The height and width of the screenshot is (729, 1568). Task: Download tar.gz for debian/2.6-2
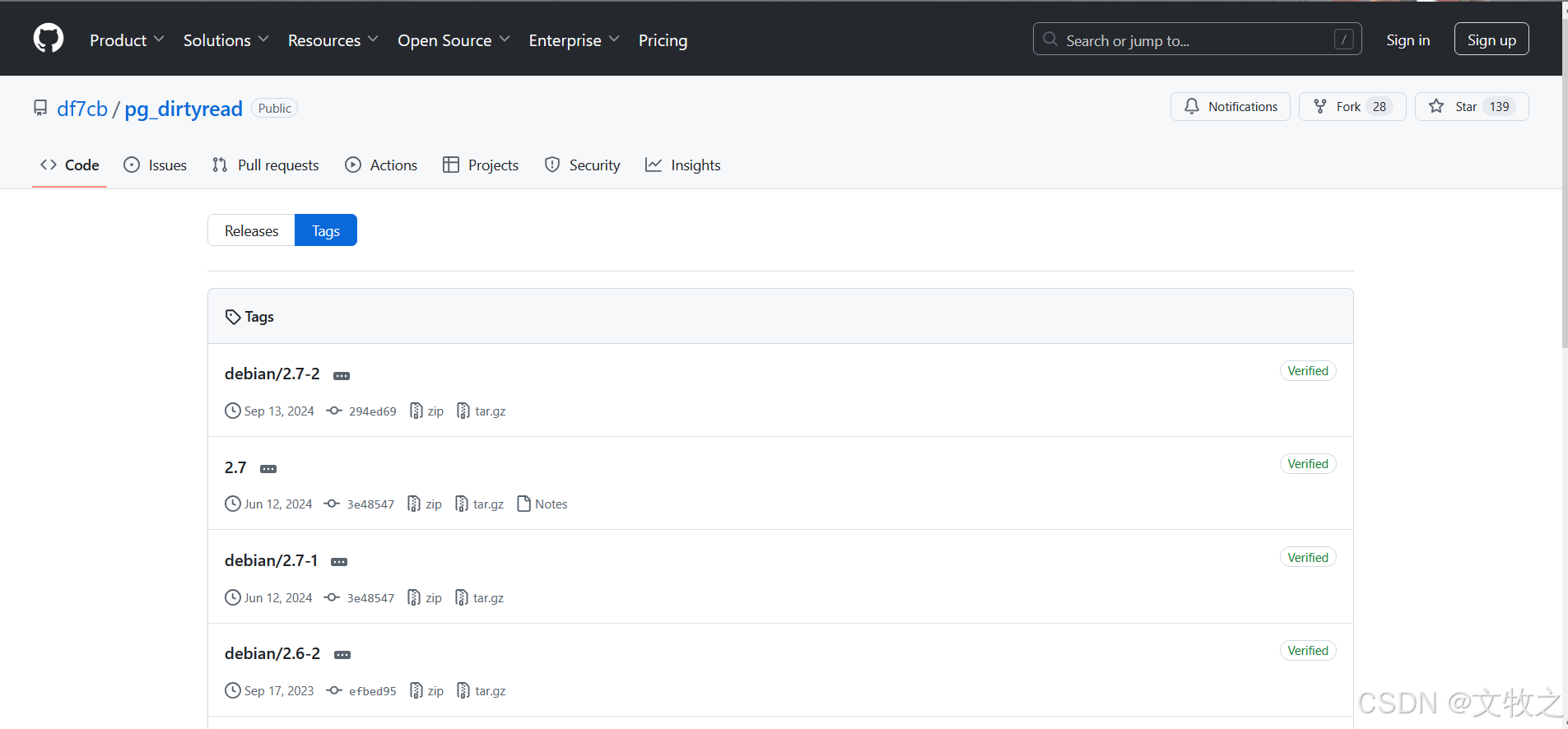(482, 691)
